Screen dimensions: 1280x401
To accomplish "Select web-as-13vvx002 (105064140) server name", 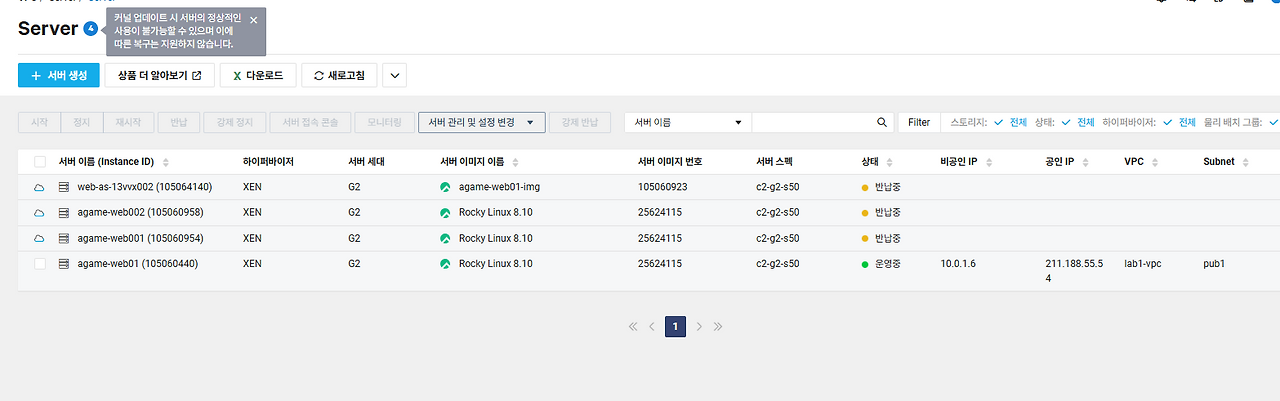I will pyautogui.click(x=145, y=187).
